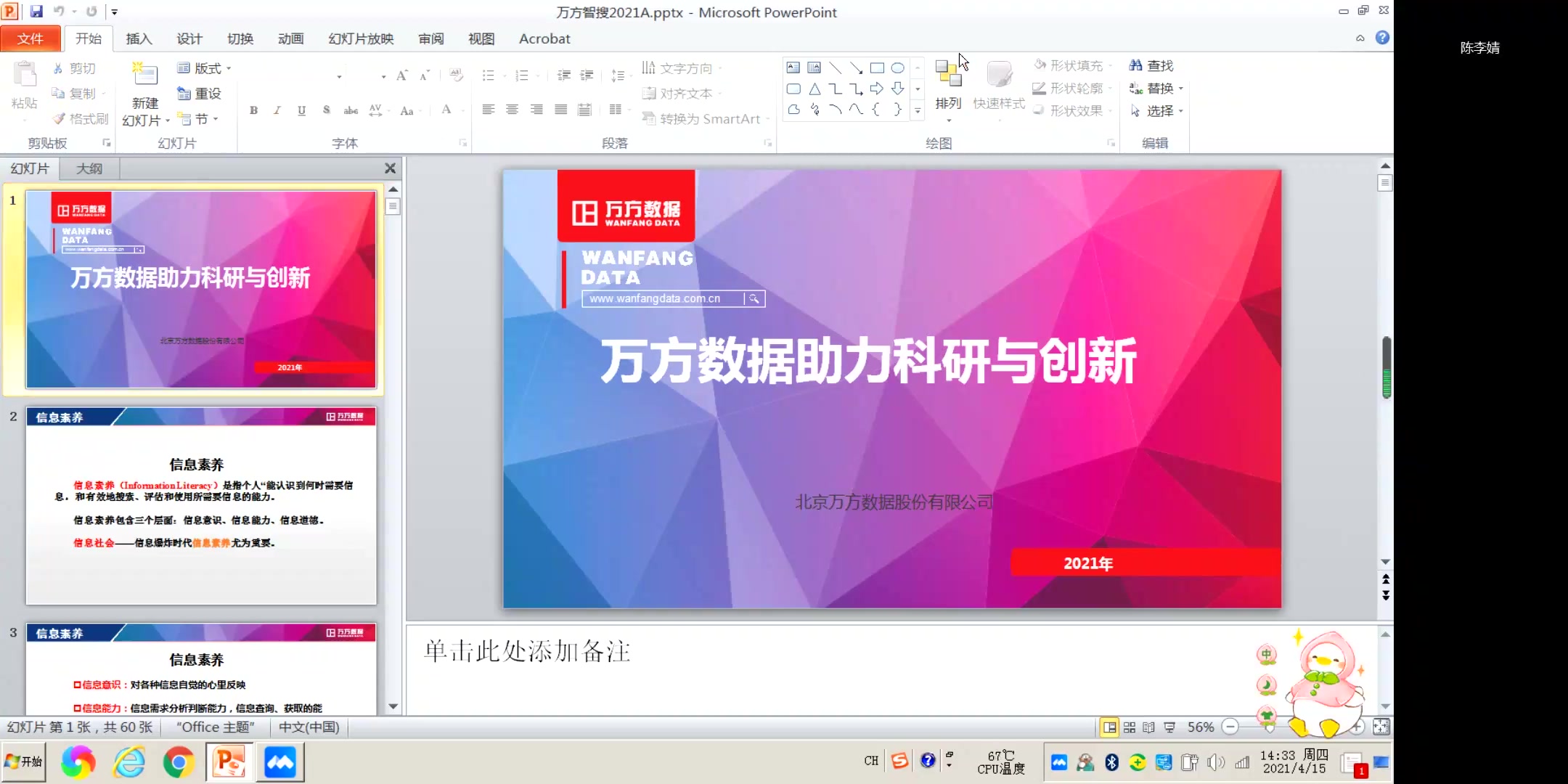Select the Cut (剪切) scissors icon
Viewport: 1568px width, 784px height.
60,68
